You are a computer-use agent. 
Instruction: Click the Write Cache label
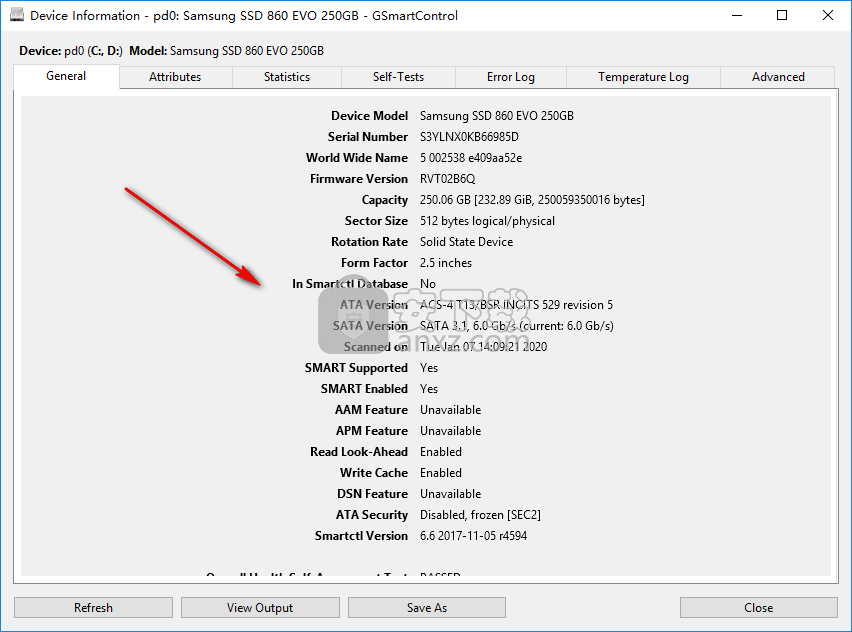click(374, 473)
